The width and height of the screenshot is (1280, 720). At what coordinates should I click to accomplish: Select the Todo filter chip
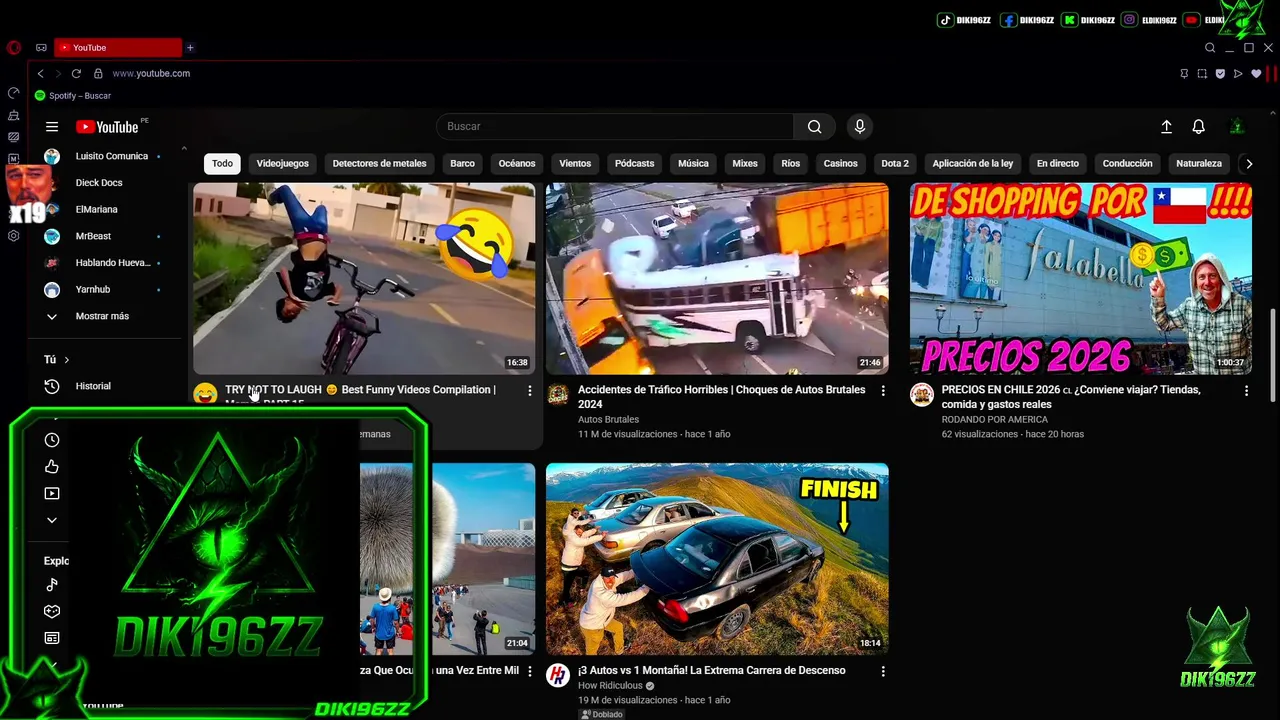(222, 163)
